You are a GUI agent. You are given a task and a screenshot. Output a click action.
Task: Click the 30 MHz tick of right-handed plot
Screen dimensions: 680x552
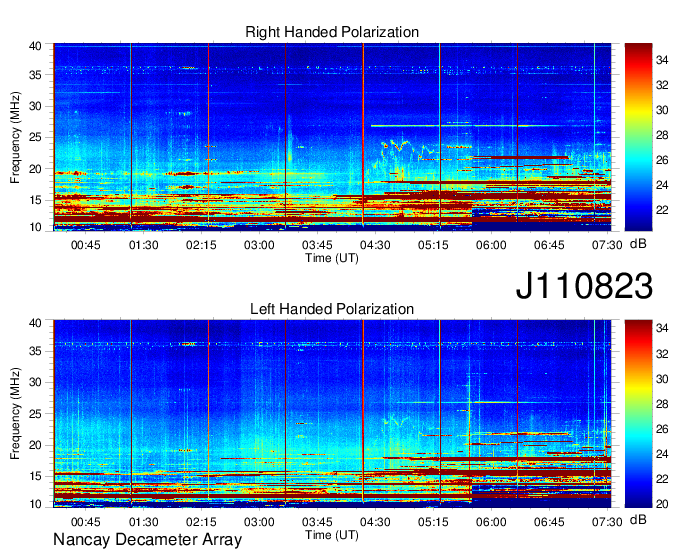[x=36, y=106]
